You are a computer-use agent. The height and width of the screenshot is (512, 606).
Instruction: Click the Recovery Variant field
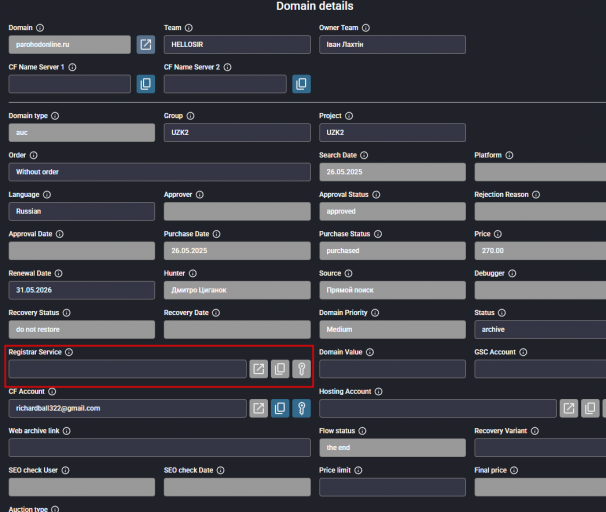tap(540, 448)
